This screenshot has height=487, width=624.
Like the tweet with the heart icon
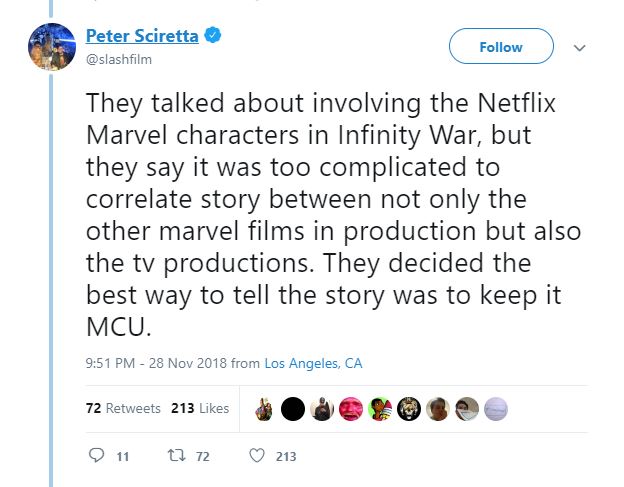pyautogui.click(x=256, y=456)
